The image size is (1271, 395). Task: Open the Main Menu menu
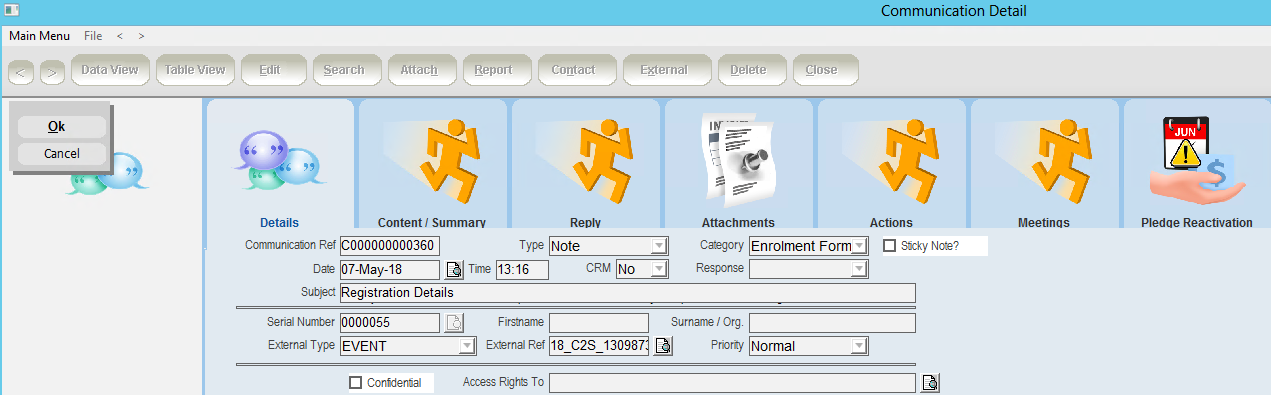39,36
